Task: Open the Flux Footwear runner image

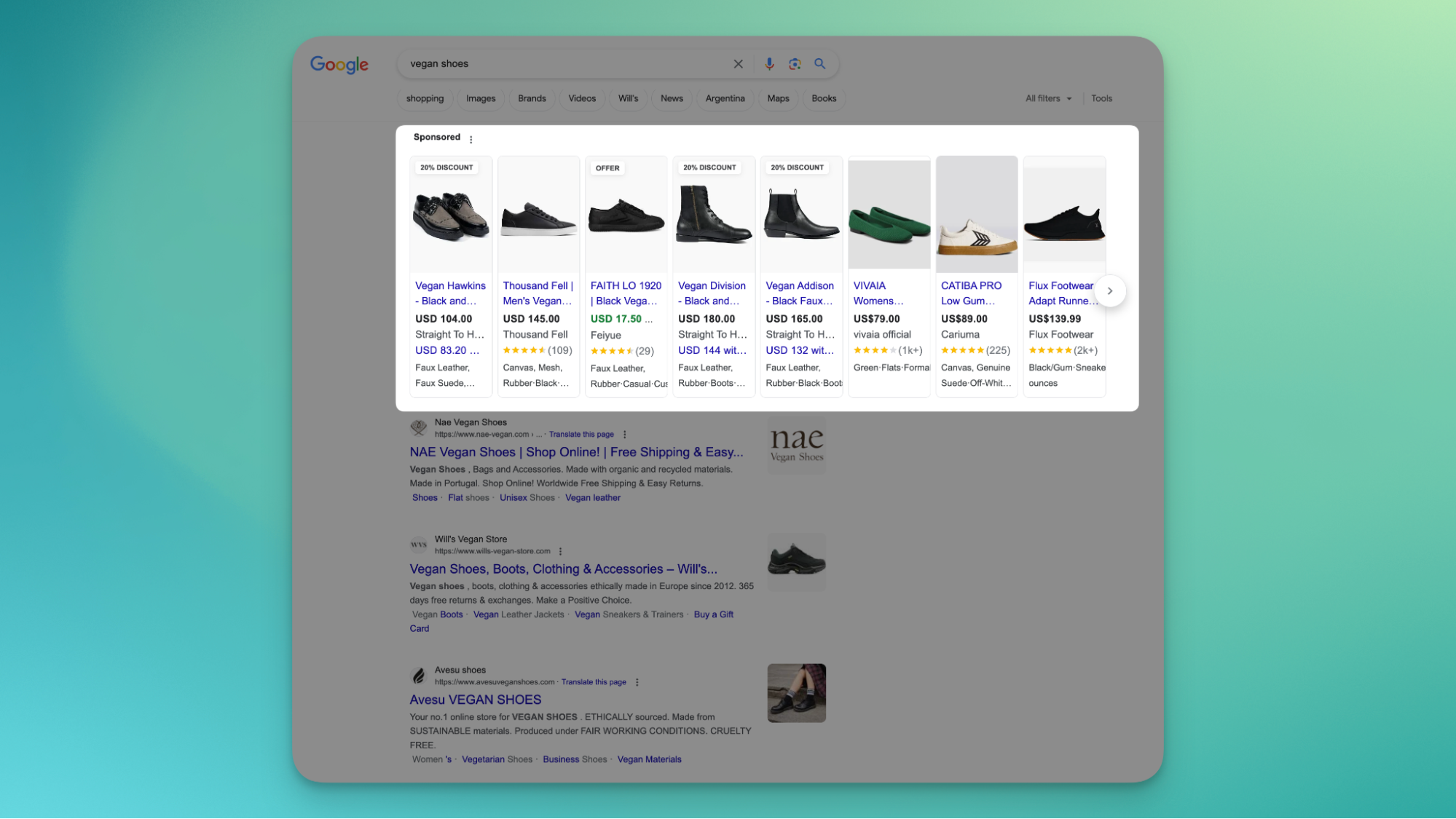Action: [x=1064, y=215]
